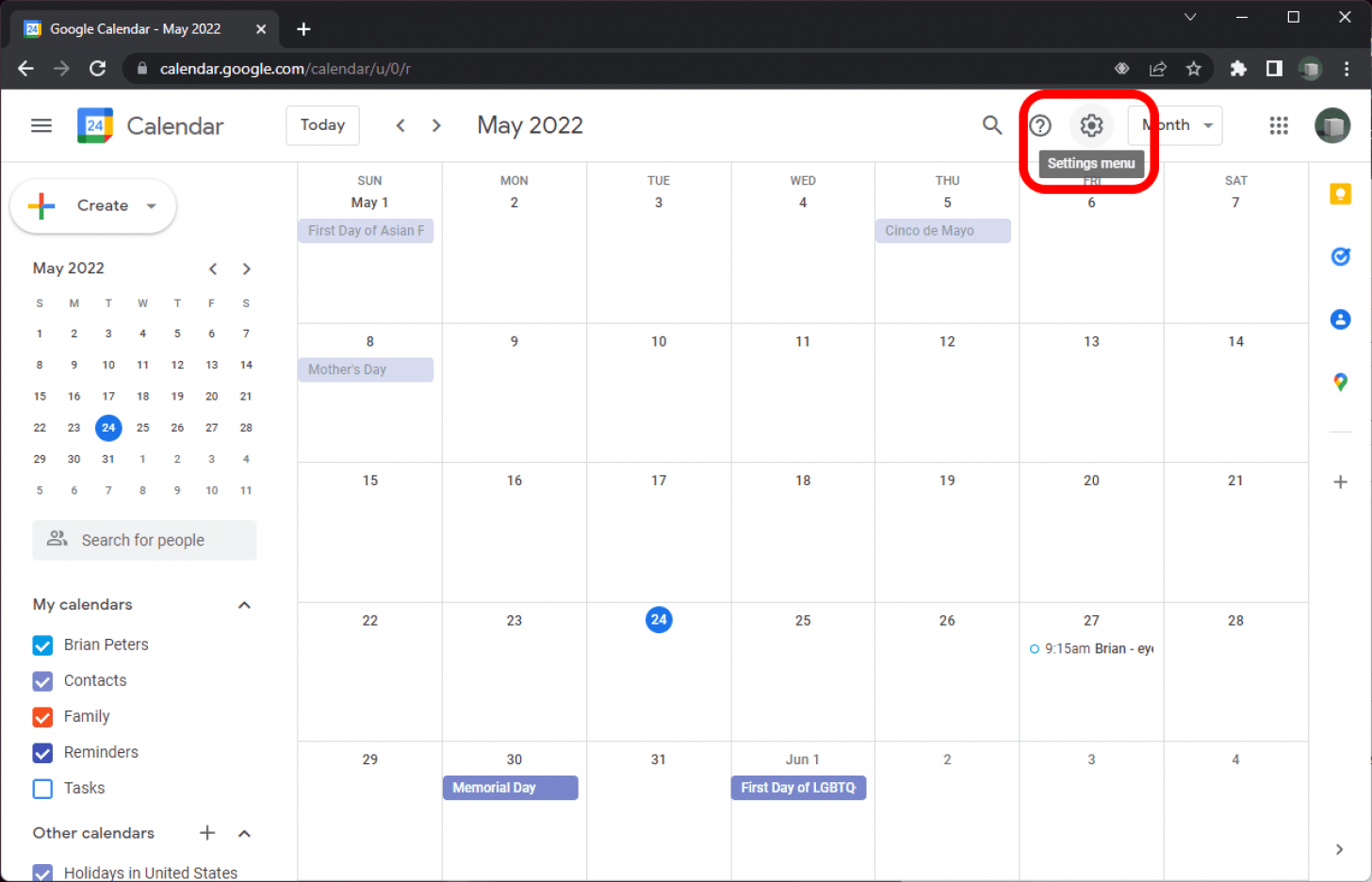Open Google Maps in side panel
This screenshot has width=1372, height=882.
coord(1340,382)
